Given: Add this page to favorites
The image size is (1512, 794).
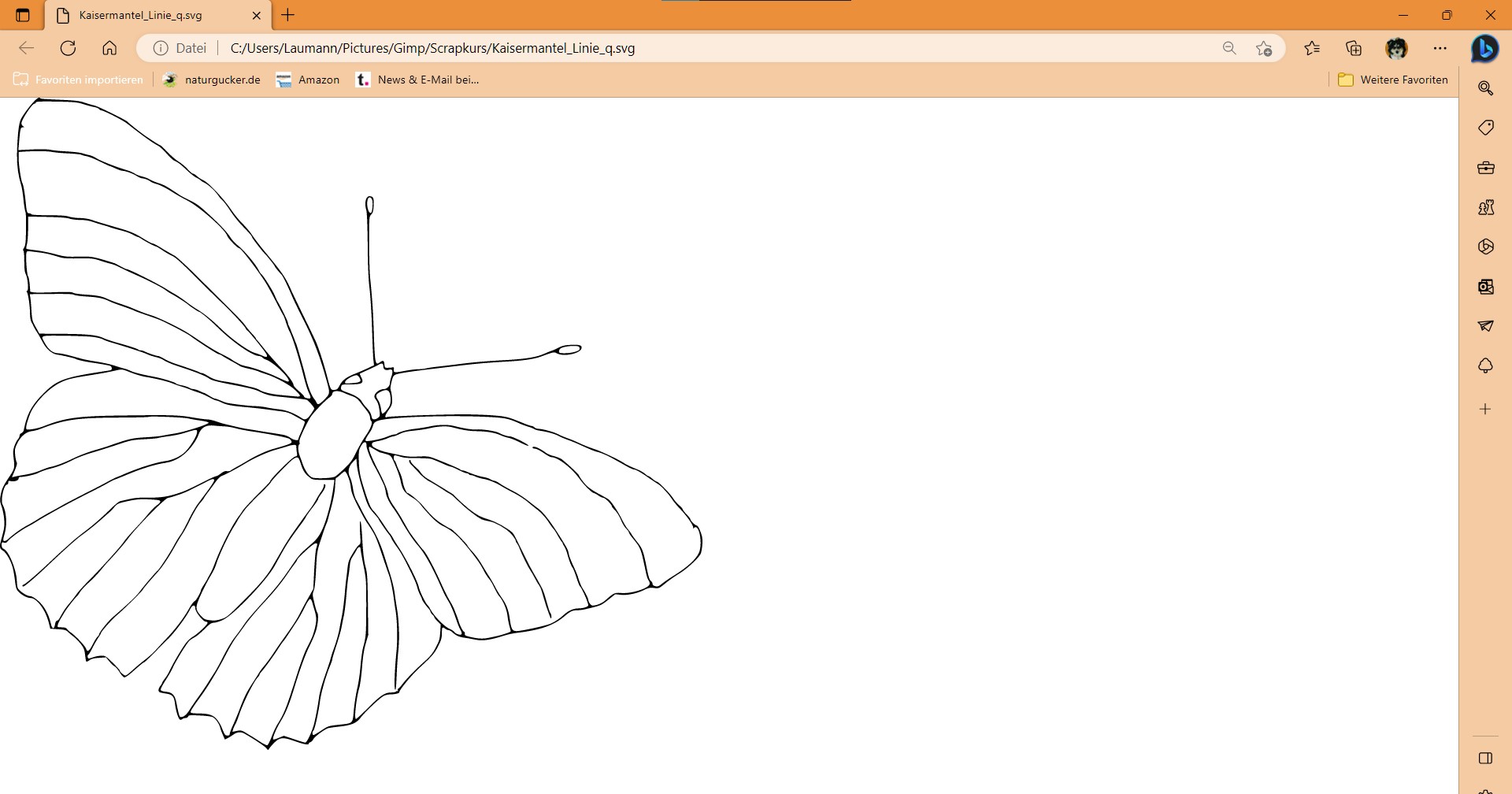Looking at the screenshot, I should [x=1264, y=48].
